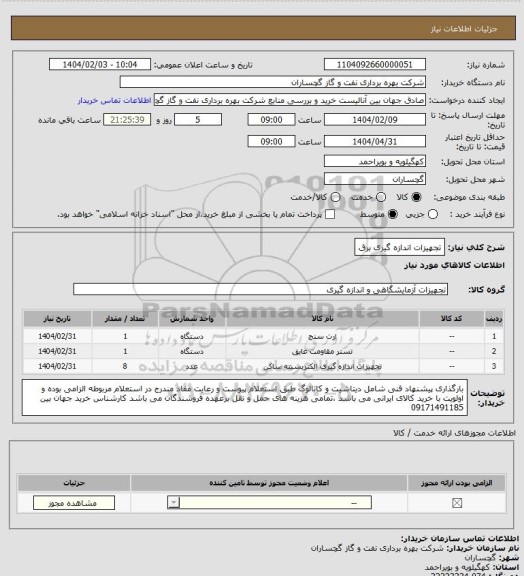The image size is (524, 576).
Task: Toggle the الزامی بودن ارائه مجوز checkbox
Action: [457, 503]
